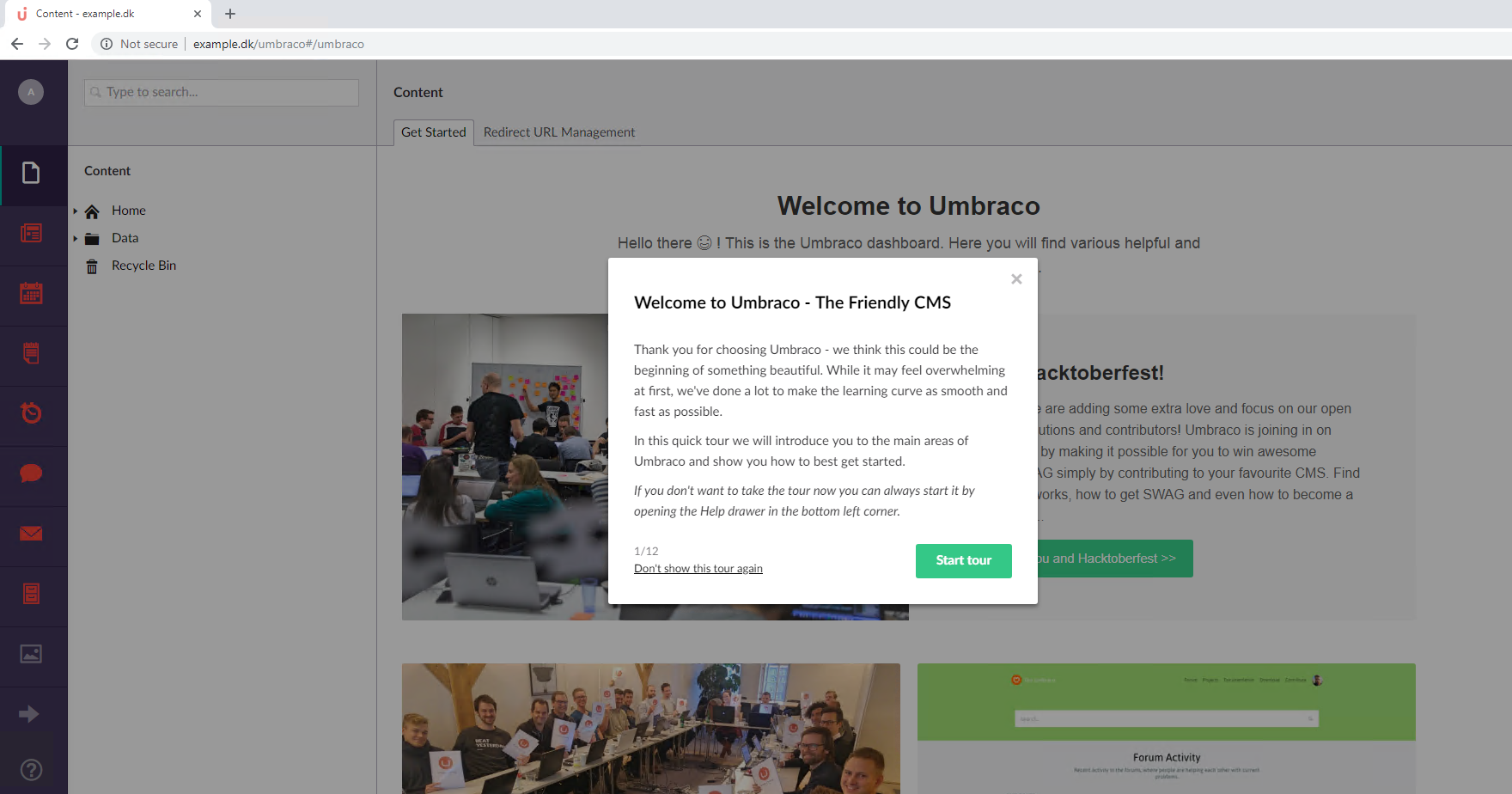
Task: Open the Media picture section icon
Action: pyautogui.click(x=31, y=654)
